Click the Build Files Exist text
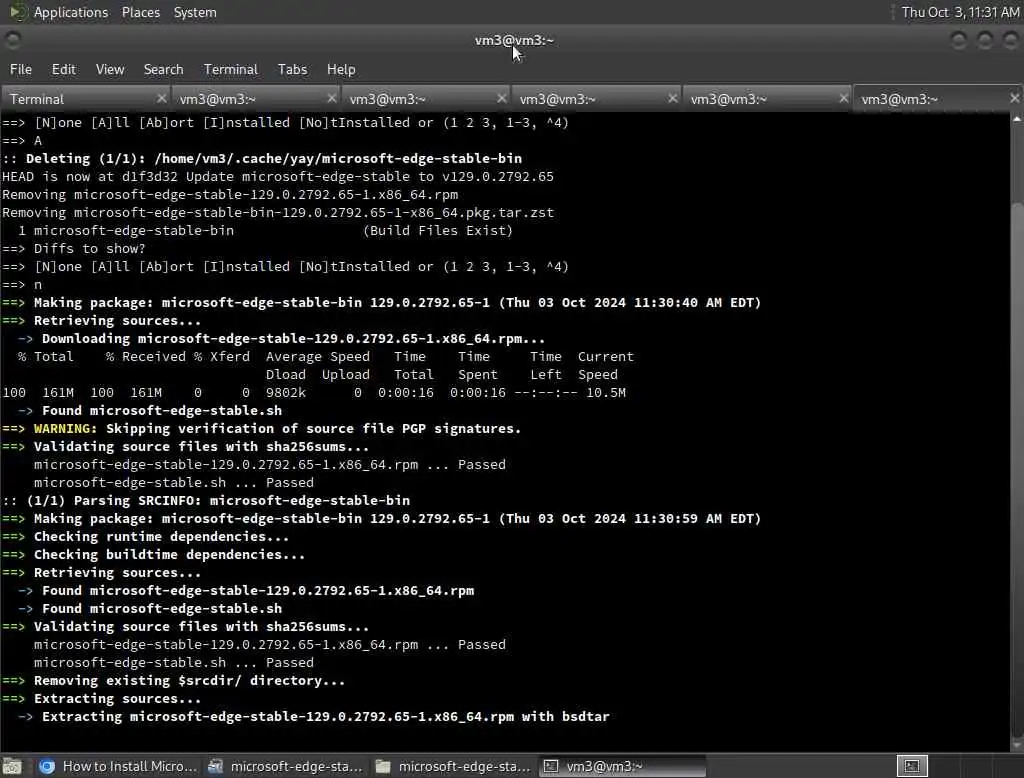Screen dimensions: 1024x778 438,231
